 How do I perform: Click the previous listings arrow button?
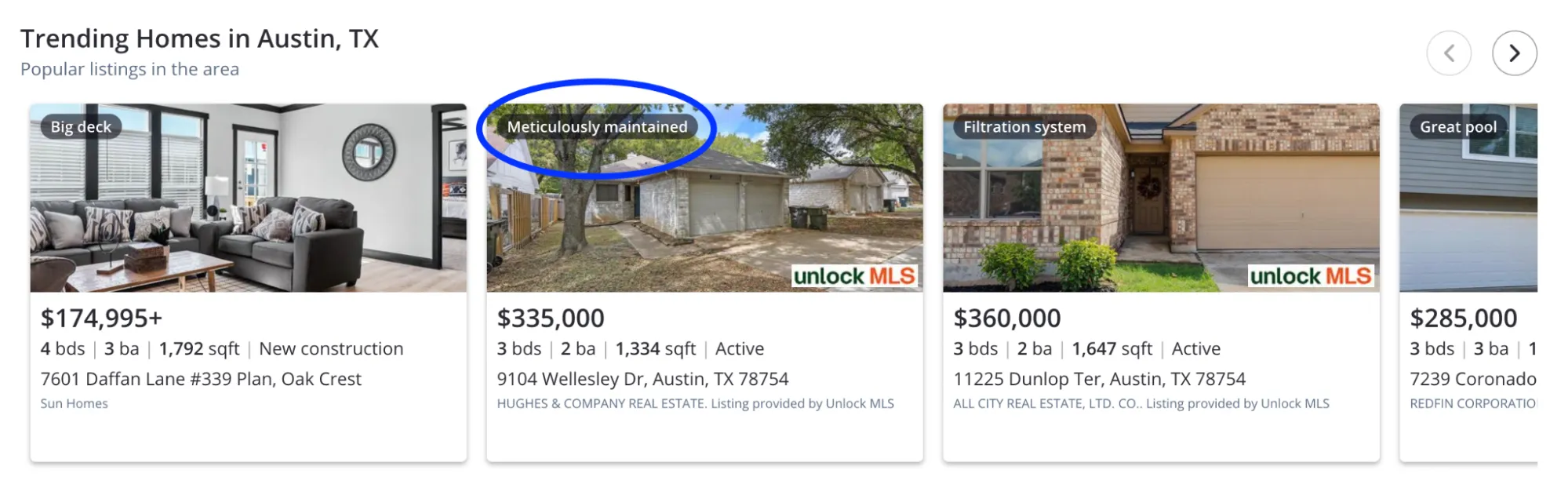click(x=1449, y=53)
